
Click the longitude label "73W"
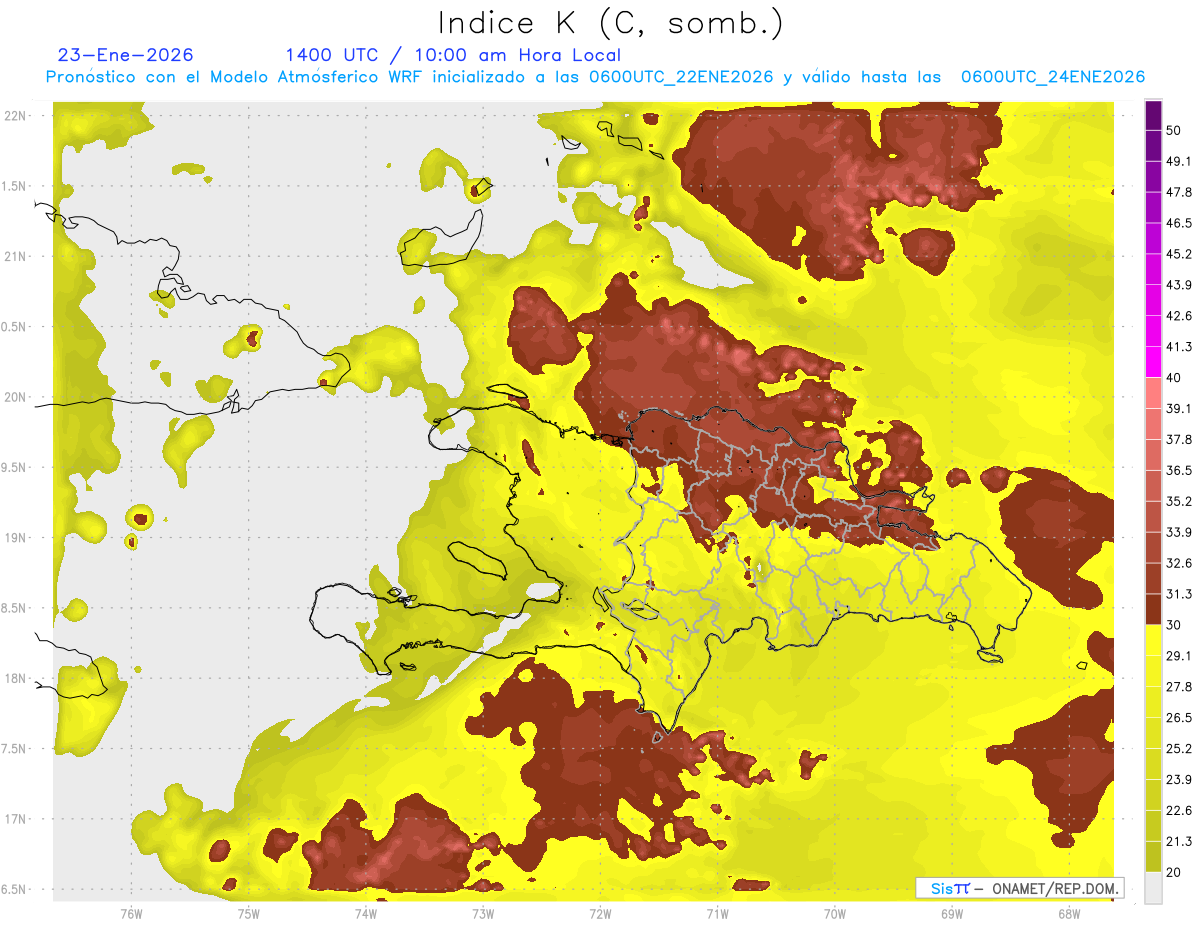[x=483, y=913]
